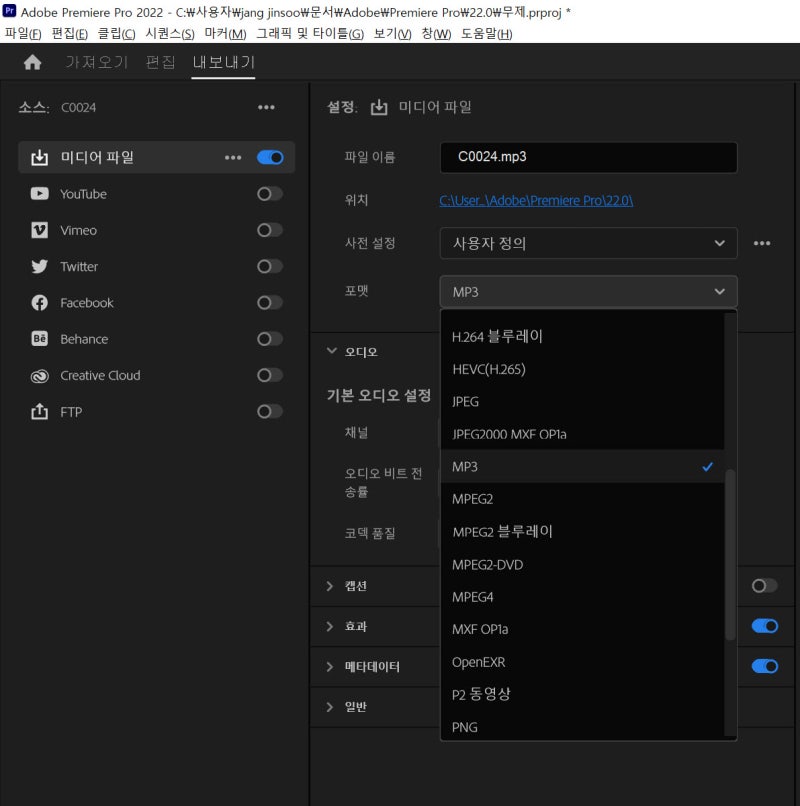Switch on the Behance toggle
This screenshot has width=800, height=806.
270,339
